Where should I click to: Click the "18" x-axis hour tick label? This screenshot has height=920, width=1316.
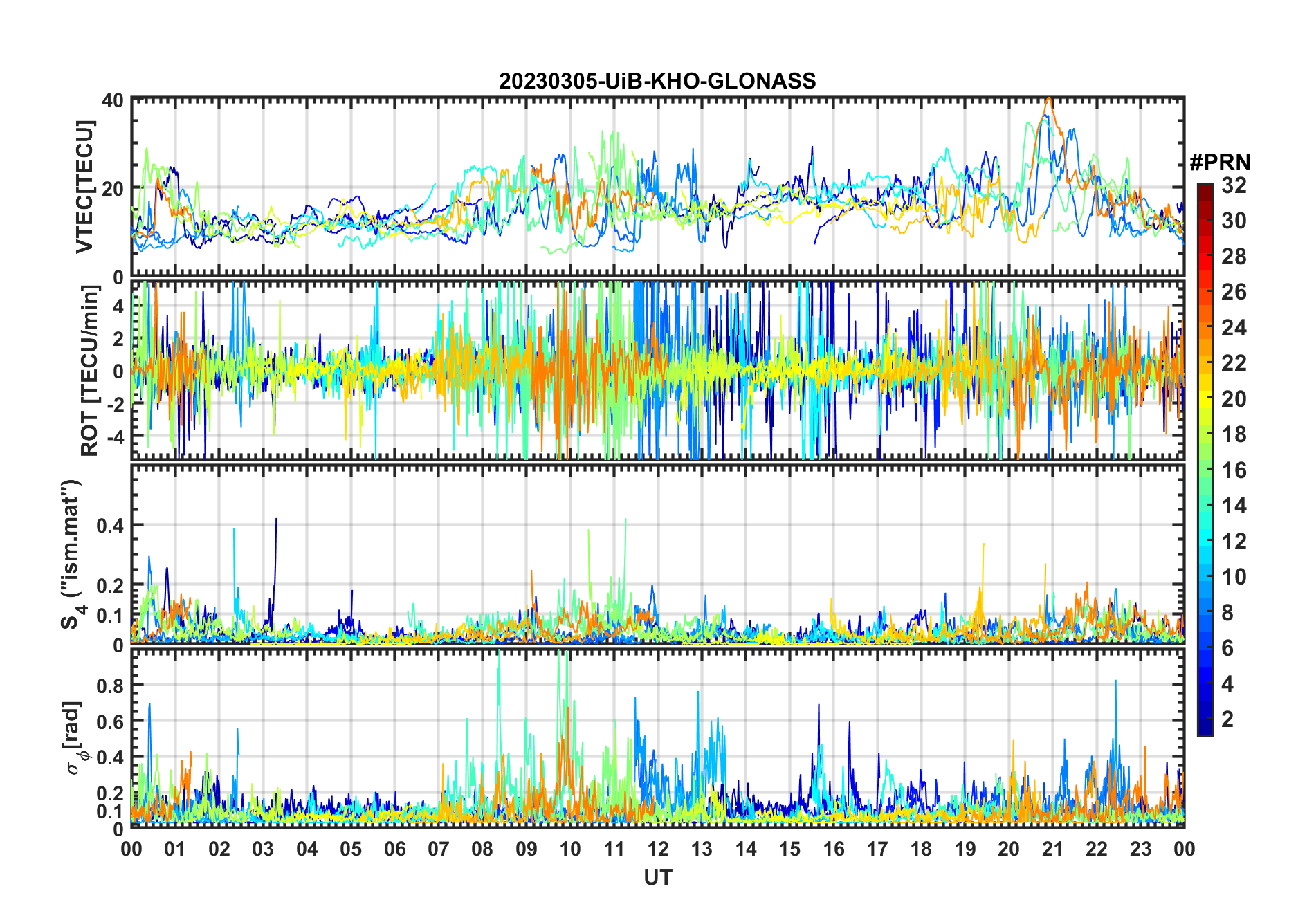coord(921,849)
